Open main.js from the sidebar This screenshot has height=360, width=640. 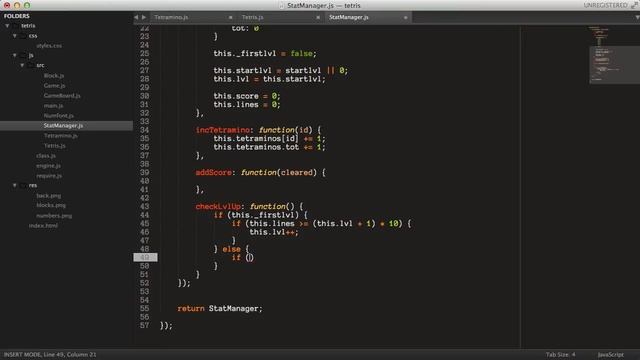53,106
